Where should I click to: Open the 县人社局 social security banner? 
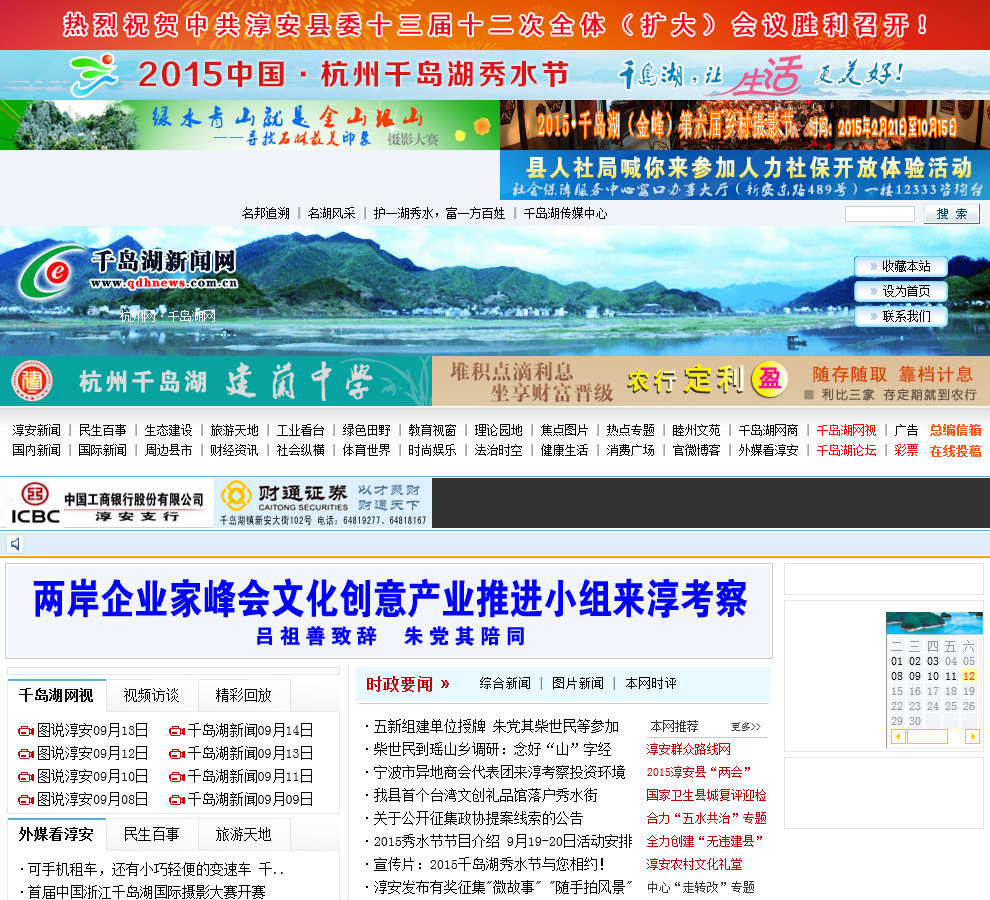pos(745,175)
